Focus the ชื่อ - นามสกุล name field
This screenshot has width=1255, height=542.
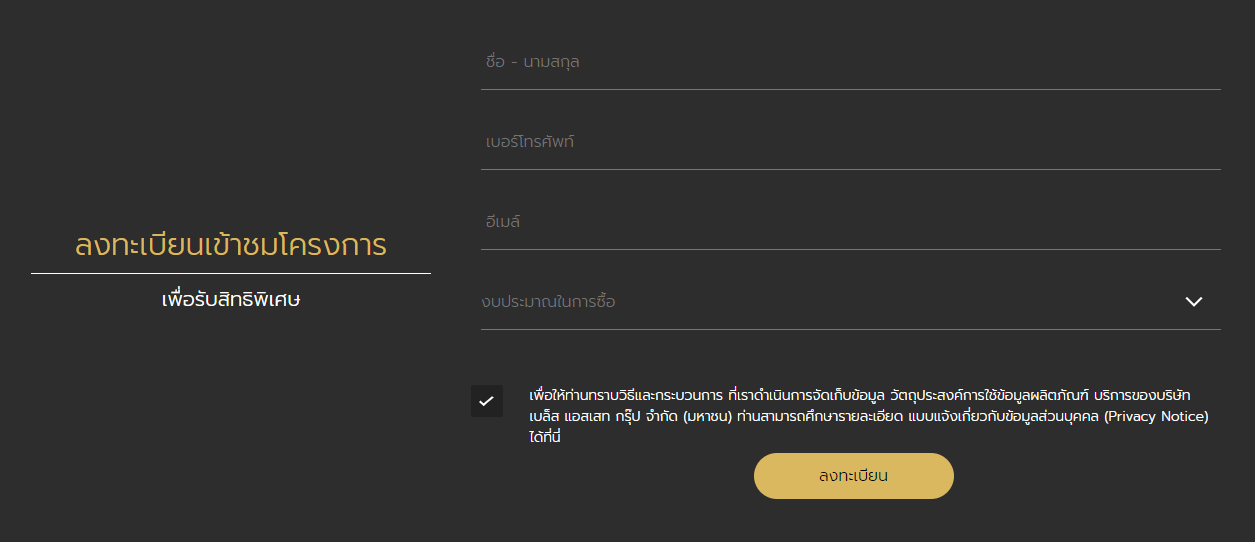[851, 62]
